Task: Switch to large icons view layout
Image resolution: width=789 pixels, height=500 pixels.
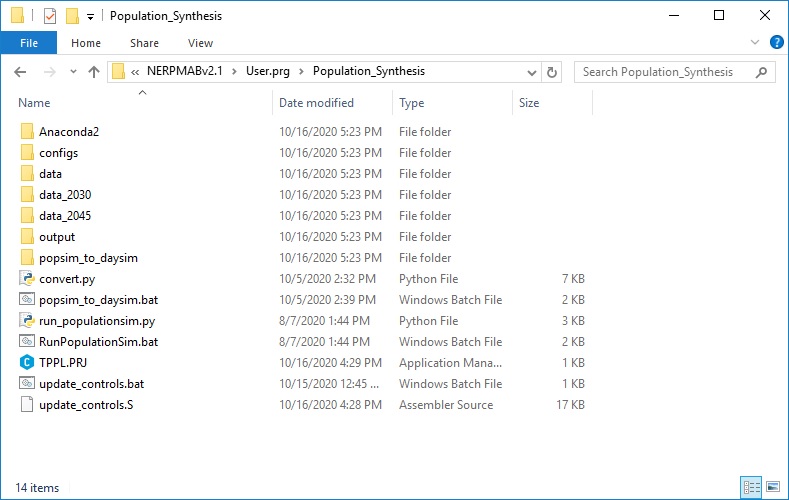Action: coord(772,488)
